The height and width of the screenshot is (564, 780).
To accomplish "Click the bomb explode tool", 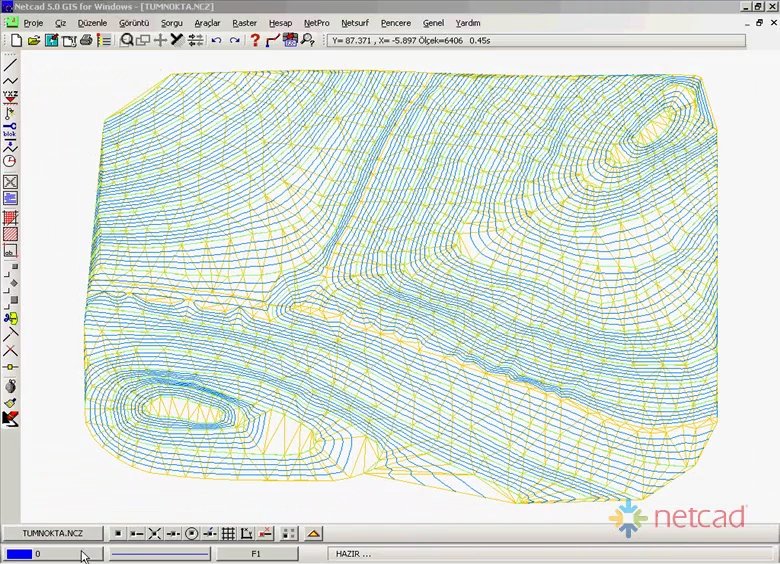I will 10,386.
